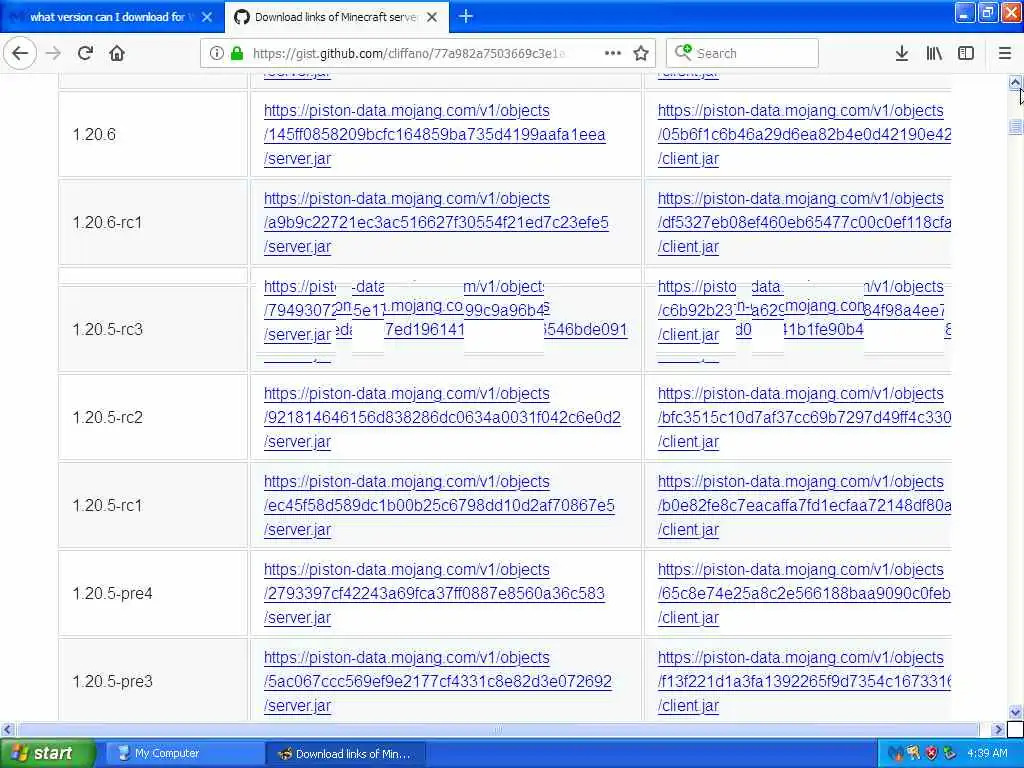Click into the Search box
1024x768 pixels.
pyautogui.click(x=742, y=53)
